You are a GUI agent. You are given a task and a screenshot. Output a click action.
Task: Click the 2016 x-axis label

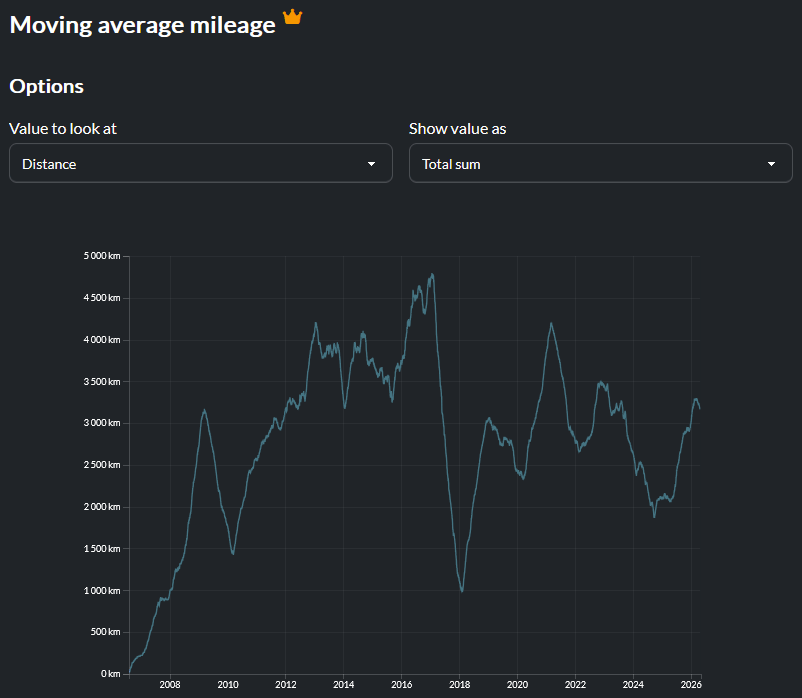pos(402,685)
